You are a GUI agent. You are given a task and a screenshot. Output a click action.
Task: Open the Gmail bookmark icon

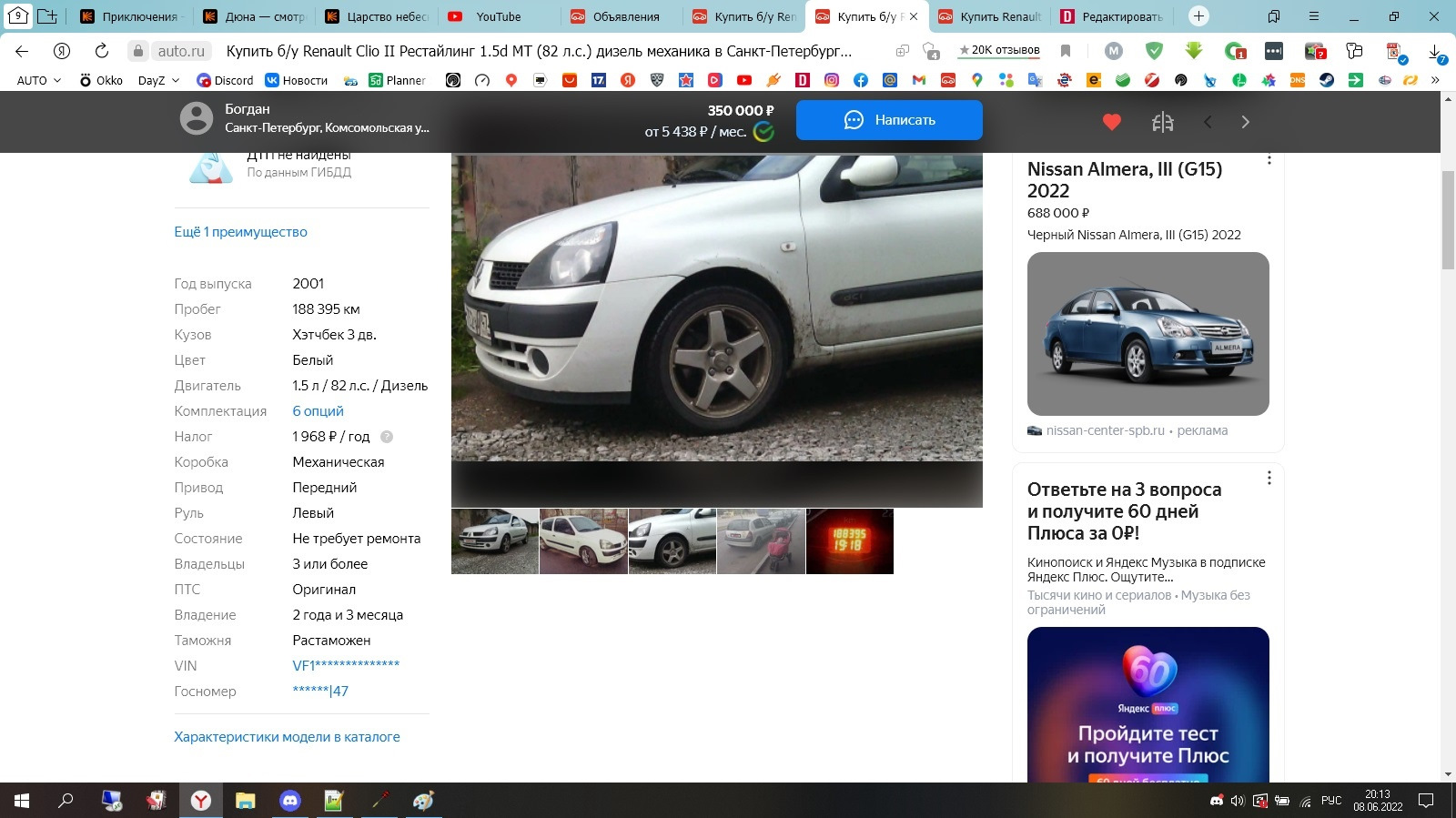click(x=919, y=80)
